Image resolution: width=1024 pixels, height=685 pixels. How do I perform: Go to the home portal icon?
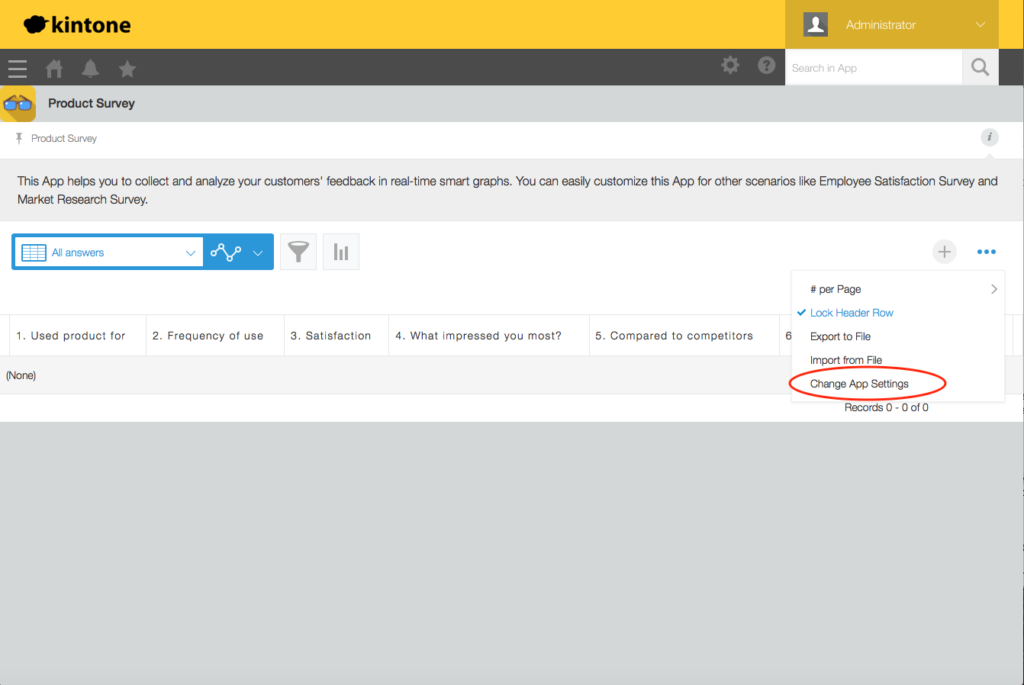pyautogui.click(x=55, y=69)
